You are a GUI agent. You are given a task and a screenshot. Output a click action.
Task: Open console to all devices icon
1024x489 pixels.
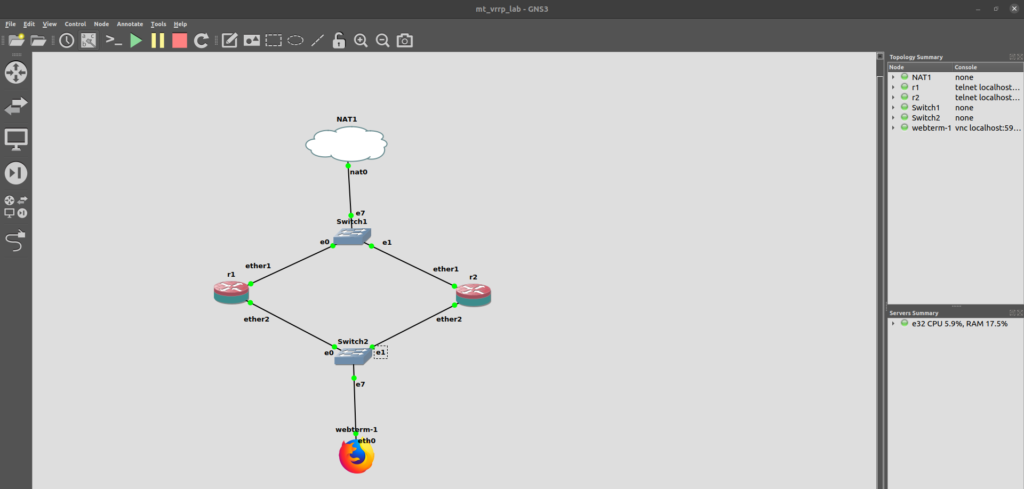point(113,41)
